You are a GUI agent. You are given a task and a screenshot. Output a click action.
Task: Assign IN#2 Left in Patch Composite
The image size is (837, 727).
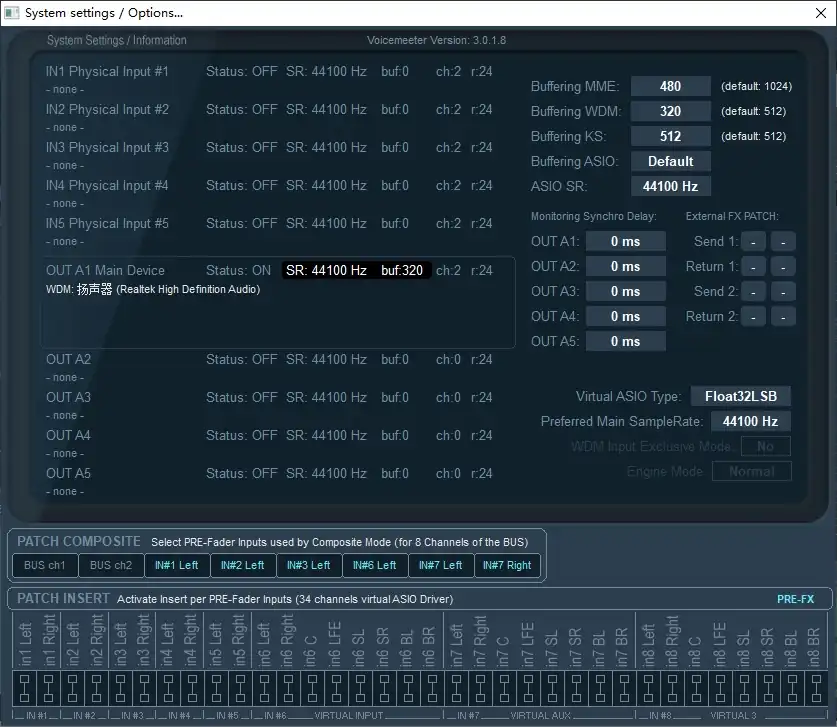243,565
